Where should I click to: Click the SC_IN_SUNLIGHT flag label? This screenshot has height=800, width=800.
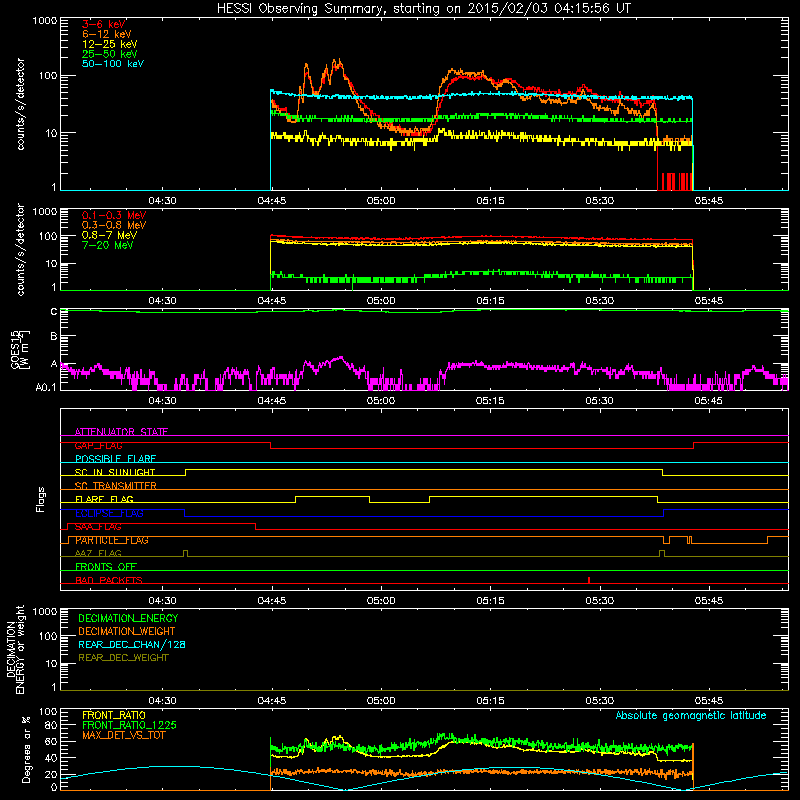click(x=115, y=472)
